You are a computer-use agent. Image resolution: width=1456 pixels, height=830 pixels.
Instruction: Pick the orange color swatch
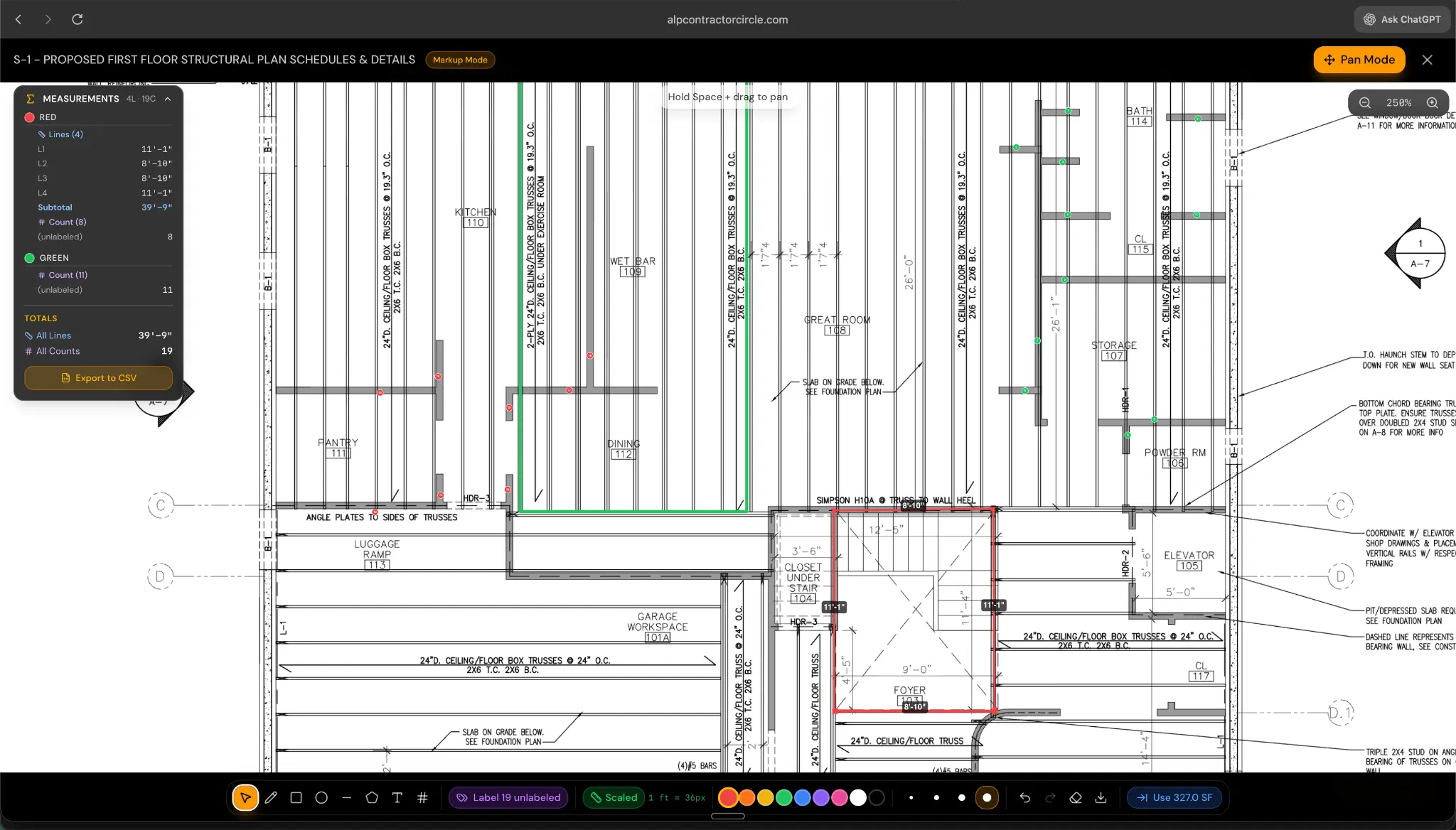(x=746, y=797)
